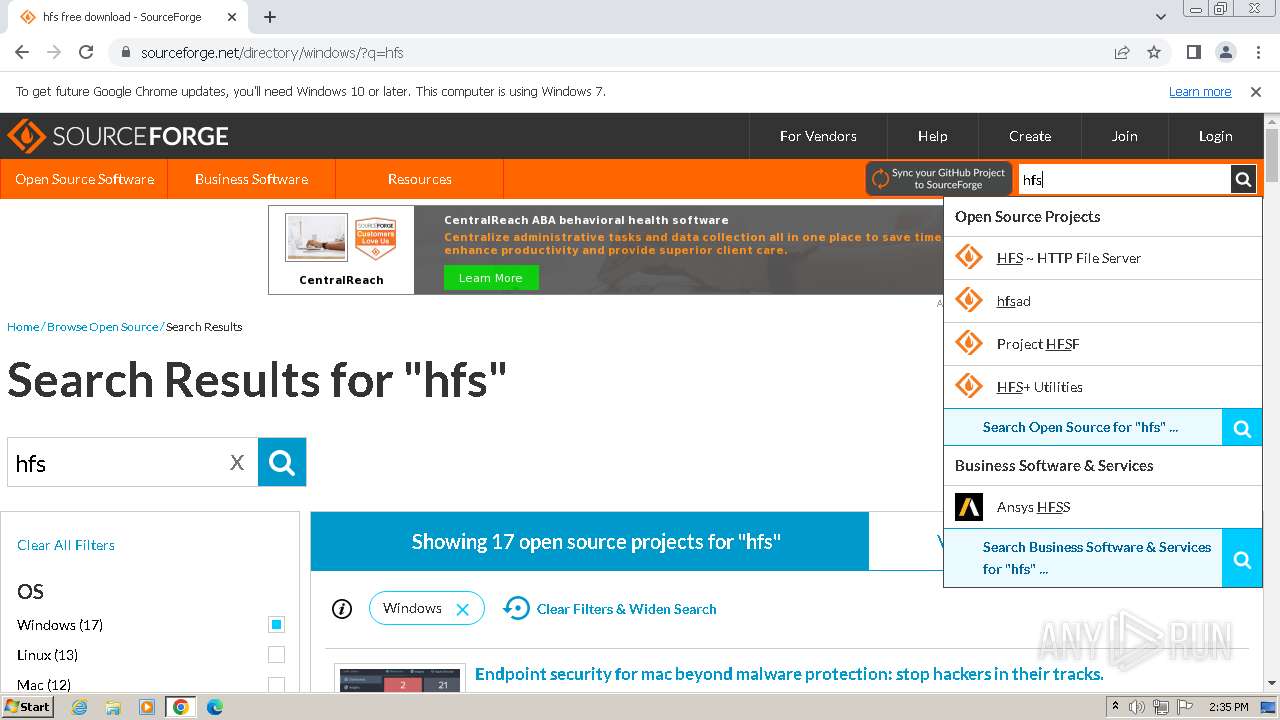Close the hfs free download tab

coord(231,17)
